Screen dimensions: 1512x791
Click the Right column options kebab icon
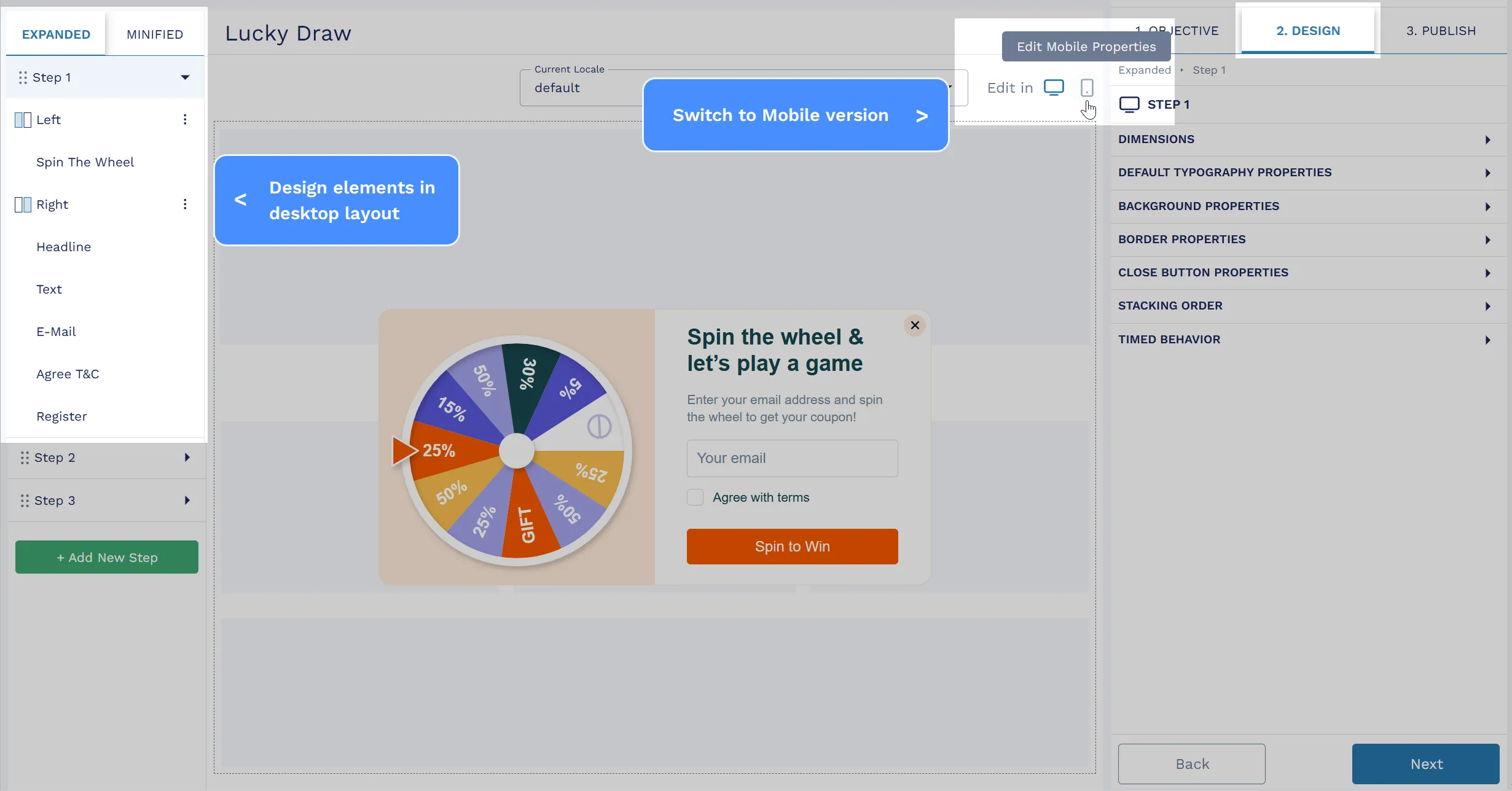point(185,204)
